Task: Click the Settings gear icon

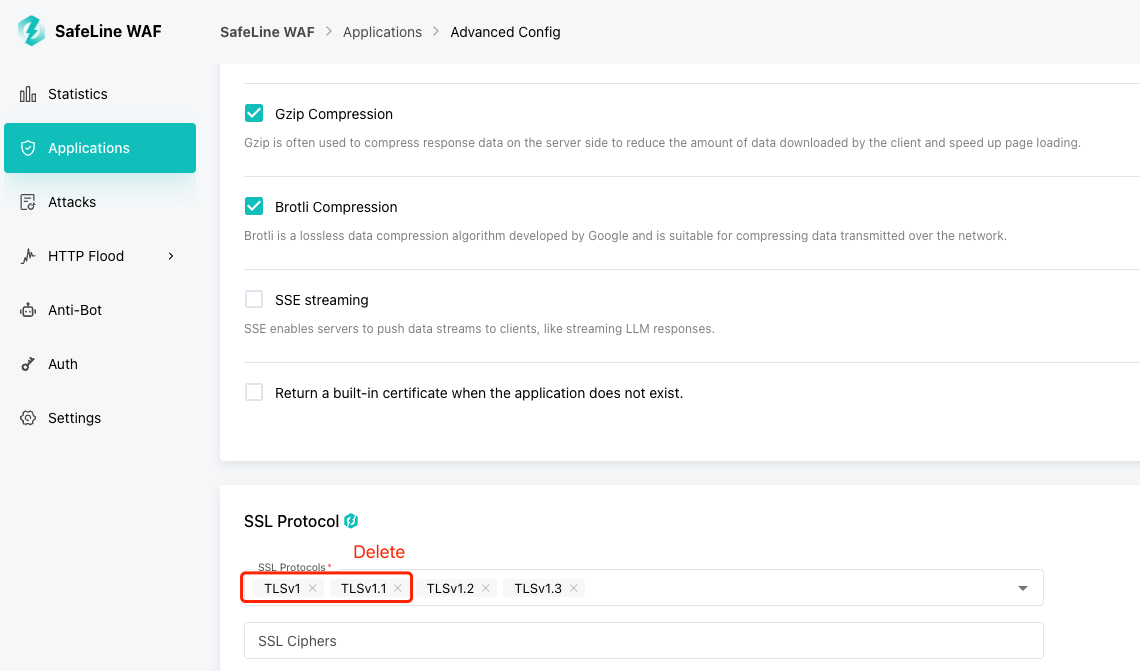Action: click(x=28, y=418)
